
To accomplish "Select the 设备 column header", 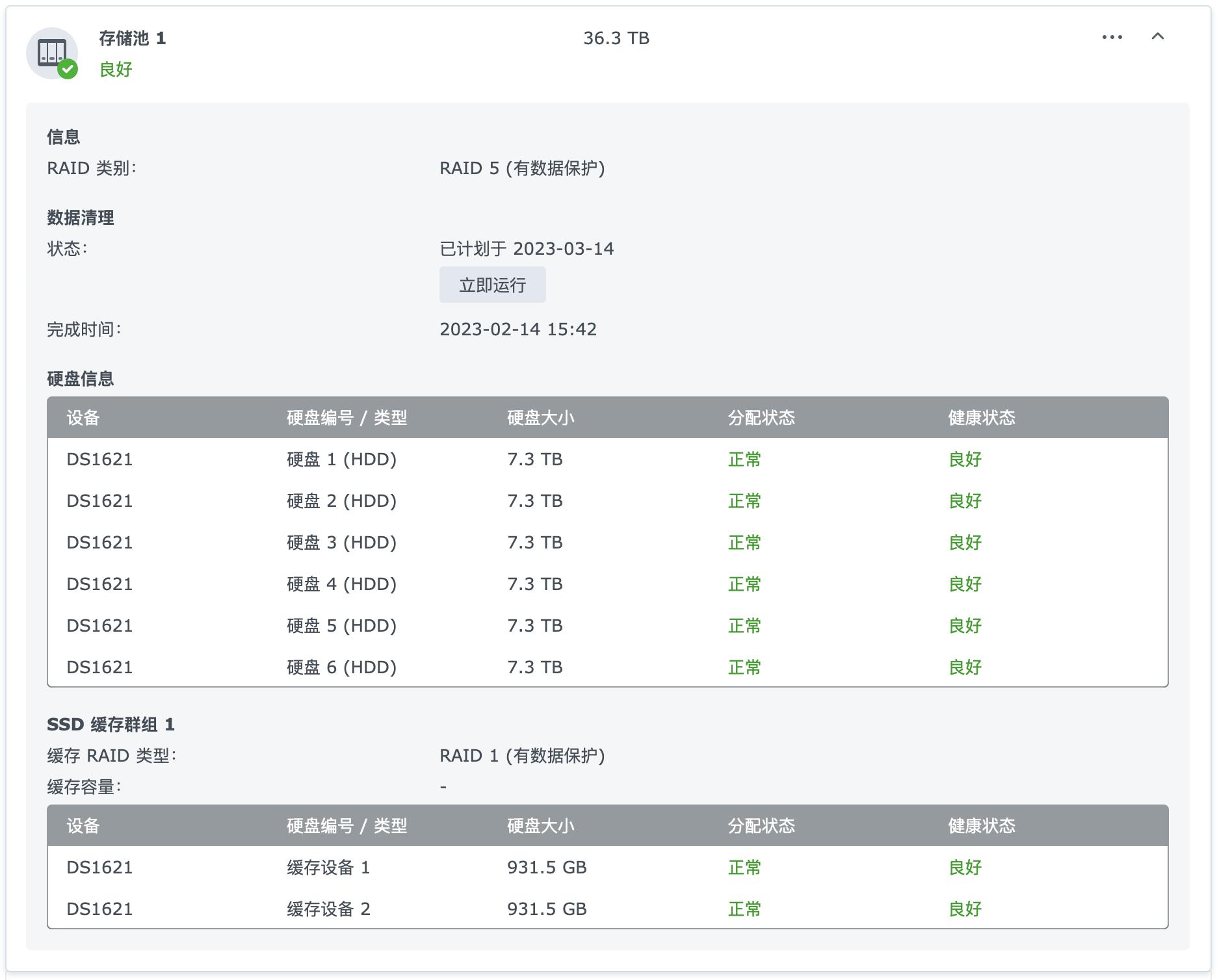I will point(81,419).
